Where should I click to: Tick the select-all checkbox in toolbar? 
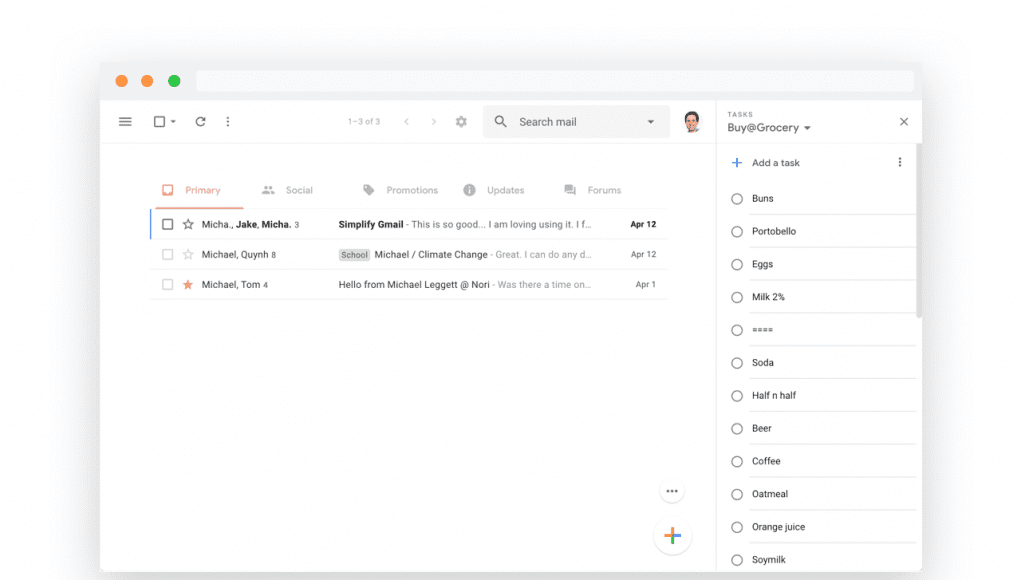[159, 122]
